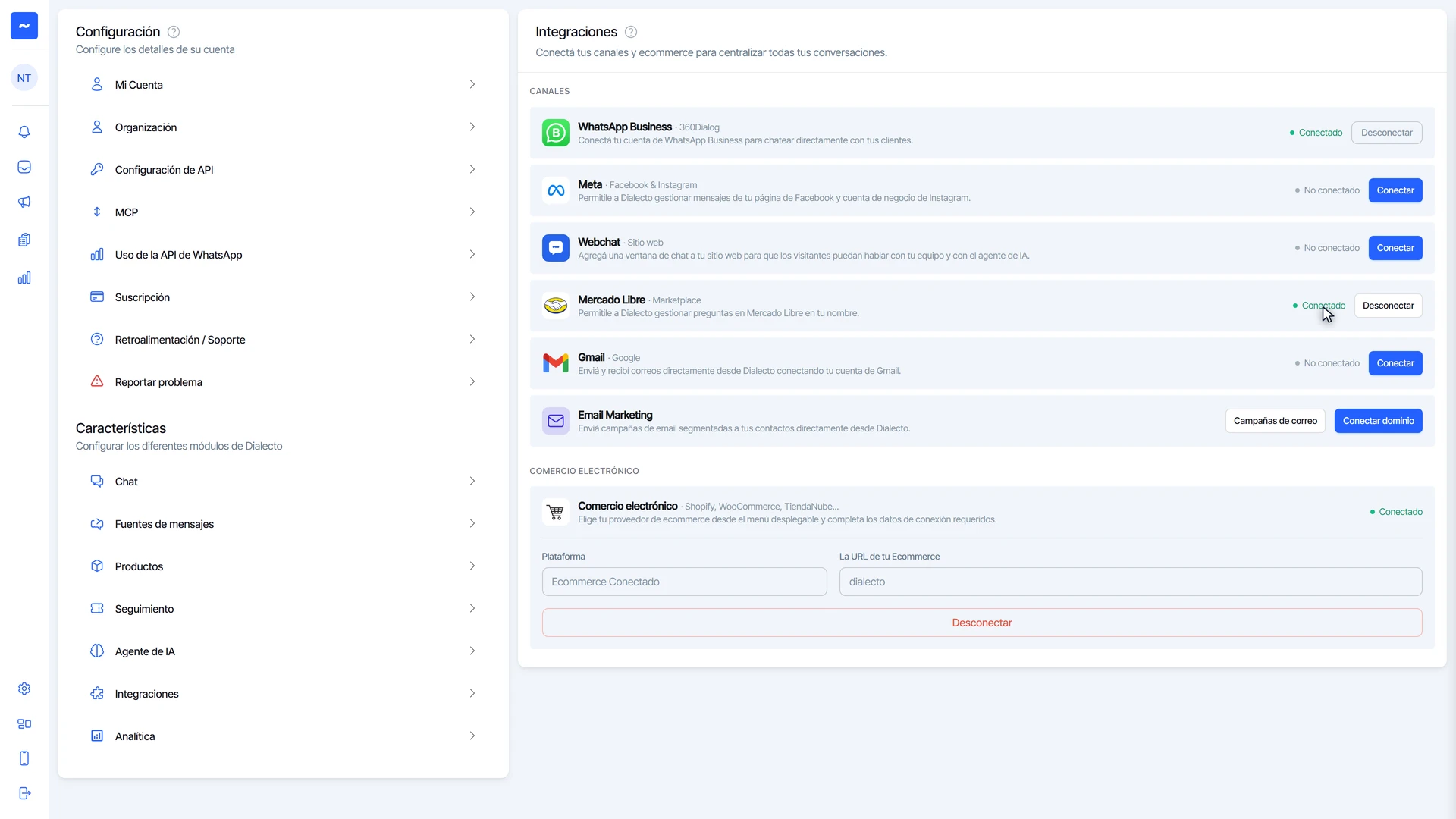Open notifications bell in sidebar
The height and width of the screenshot is (819, 1456).
24,132
